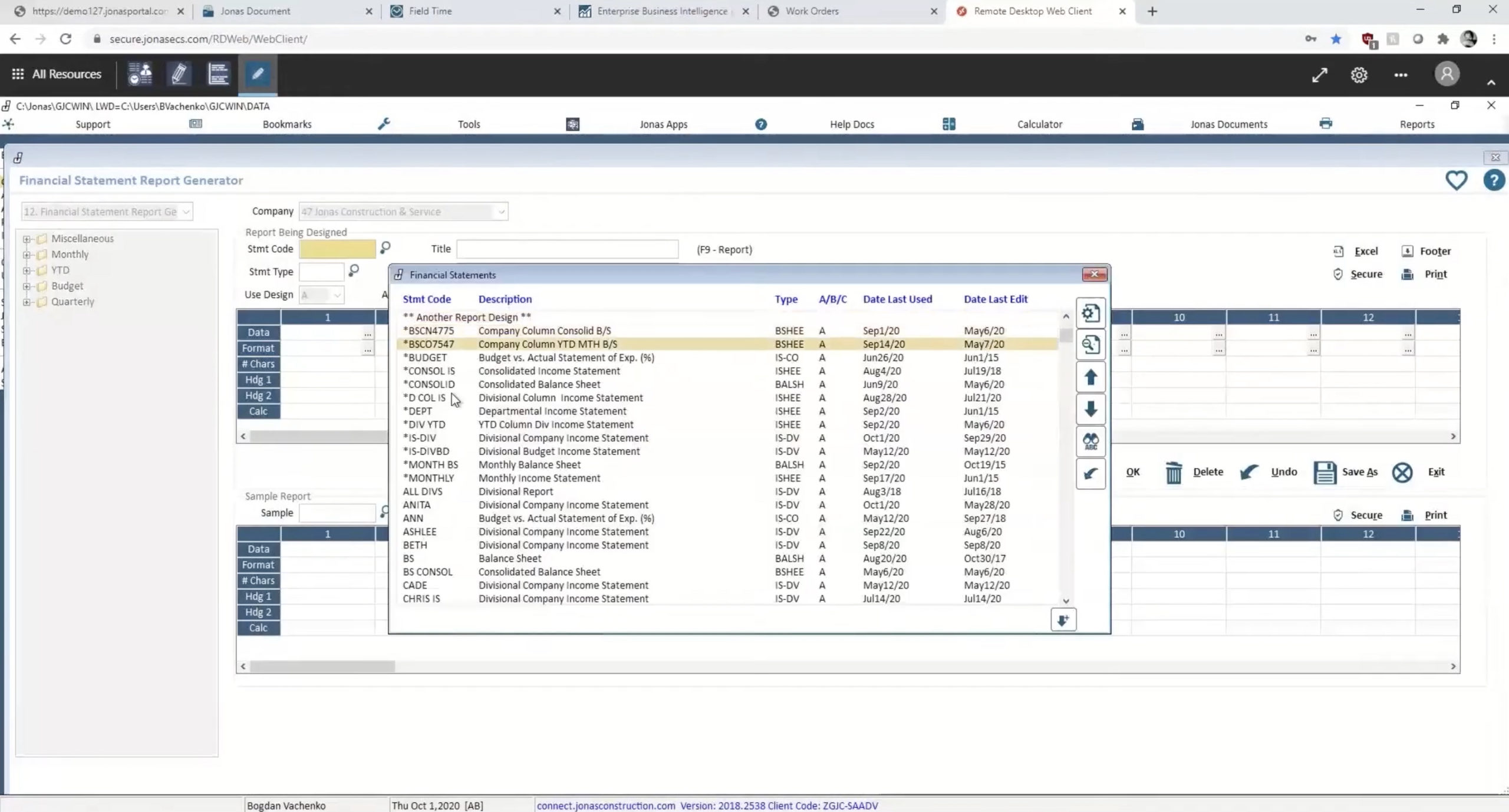Close the Financial Statements dialog
This screenshot has width=1509, height=812.
pos(1094,274)
